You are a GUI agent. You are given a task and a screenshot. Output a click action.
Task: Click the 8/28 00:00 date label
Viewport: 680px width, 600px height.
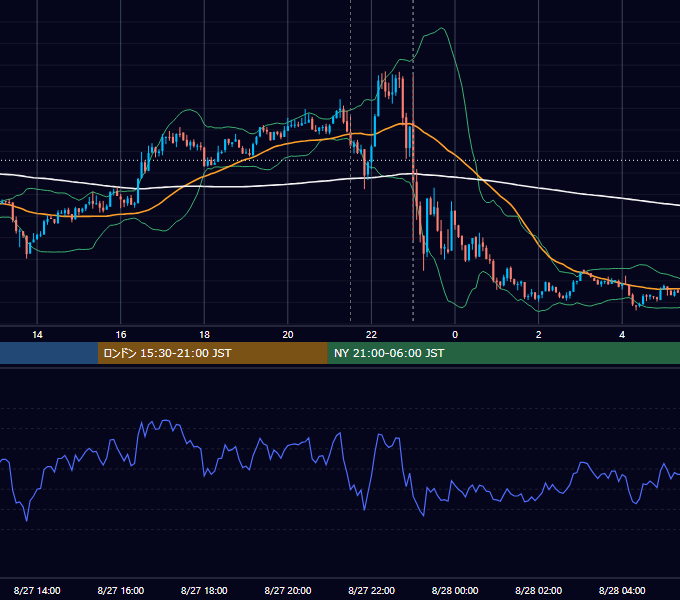(455, 590)
